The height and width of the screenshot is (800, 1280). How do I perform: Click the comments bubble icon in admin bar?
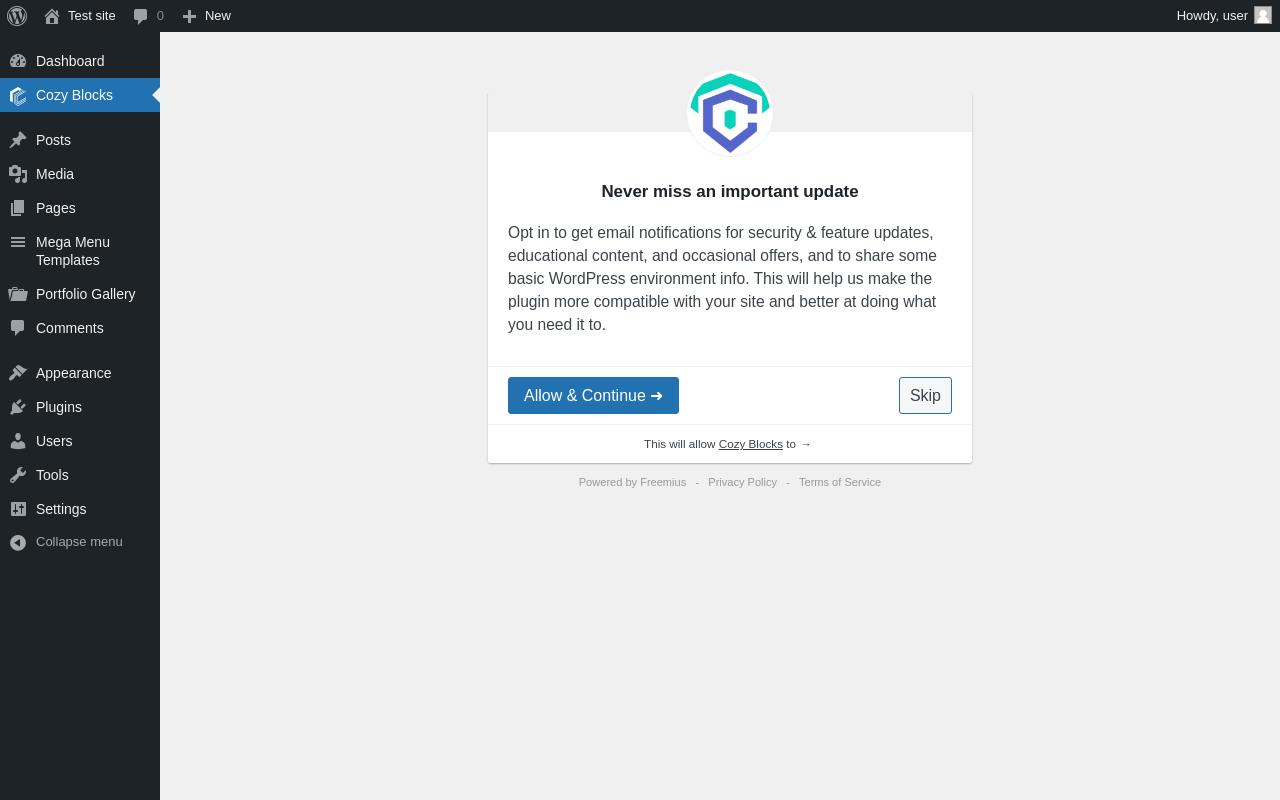(x=141, y=16)
